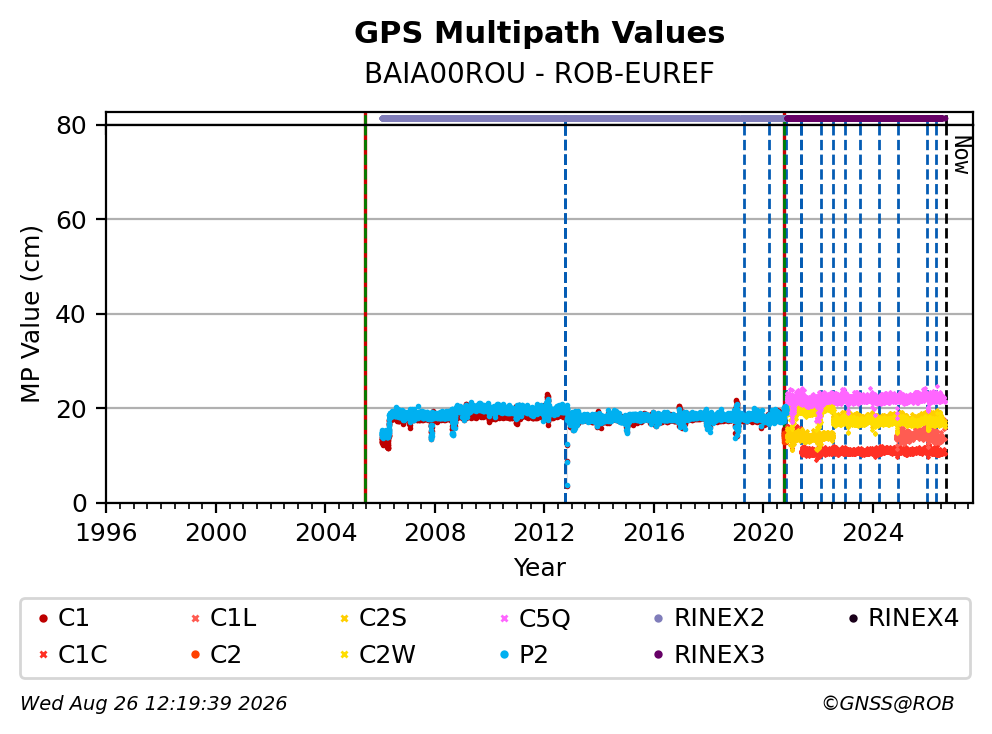Click the RINEX3 legend entry

point(709,655)
